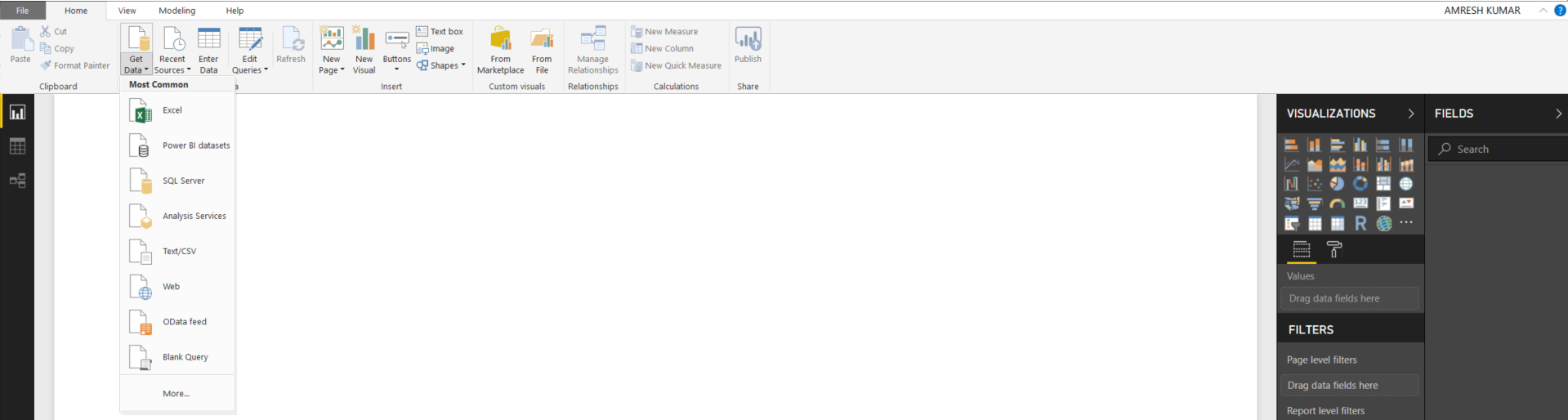Click Enter Data in ribbon

coord(208,50)
